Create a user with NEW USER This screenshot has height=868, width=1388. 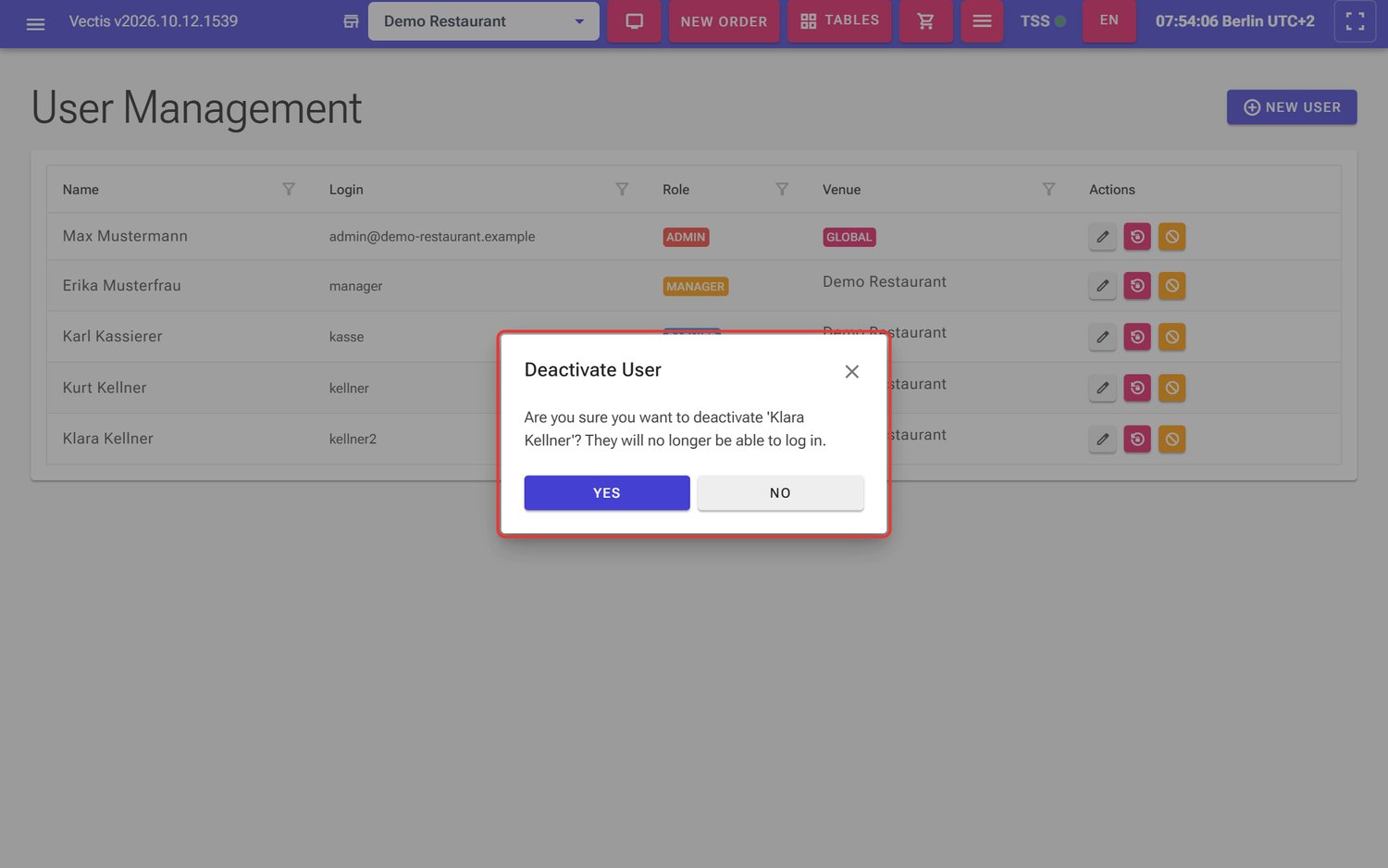click(1292, 107)
